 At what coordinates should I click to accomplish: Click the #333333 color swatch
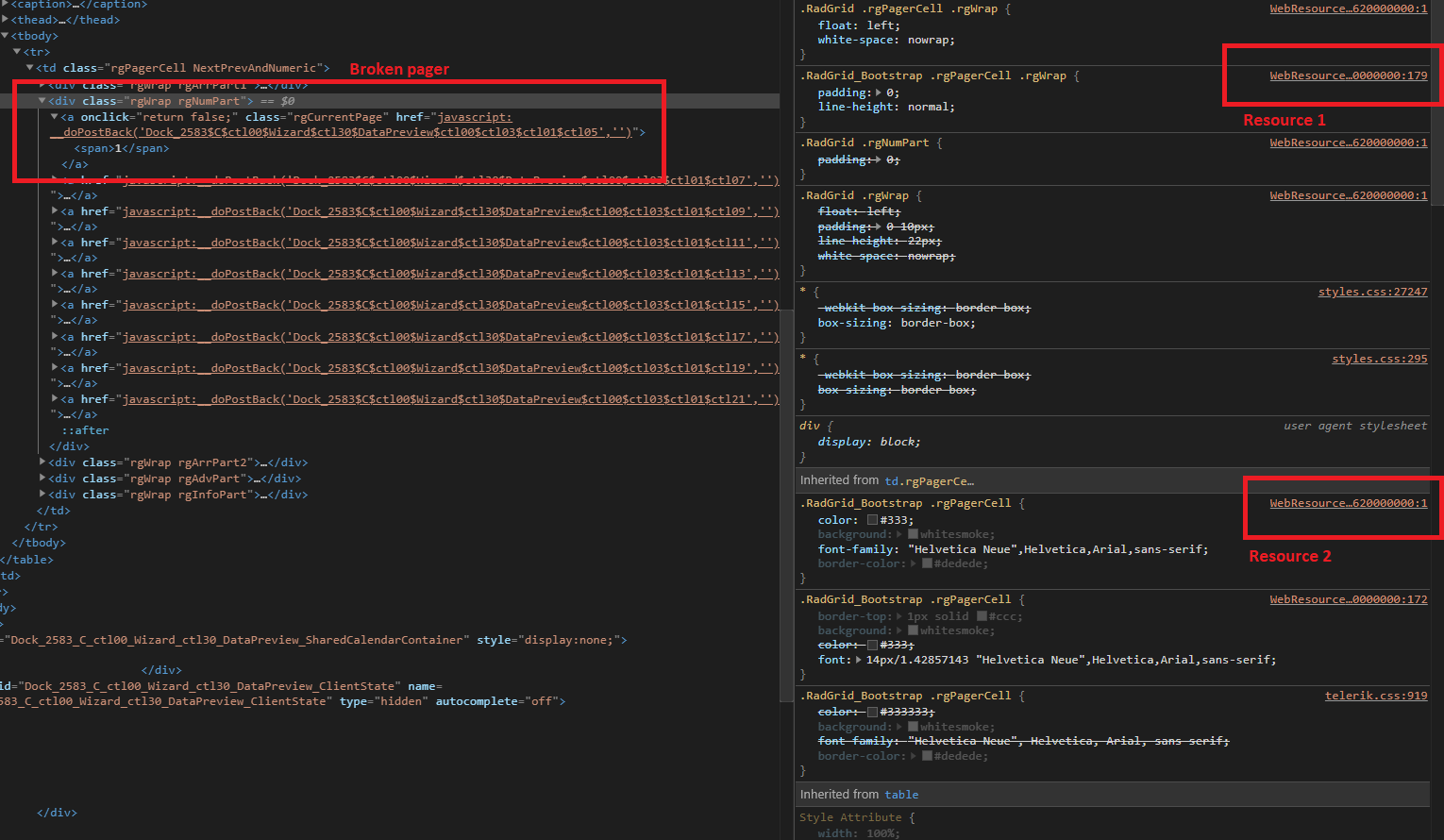click(872, 712)
